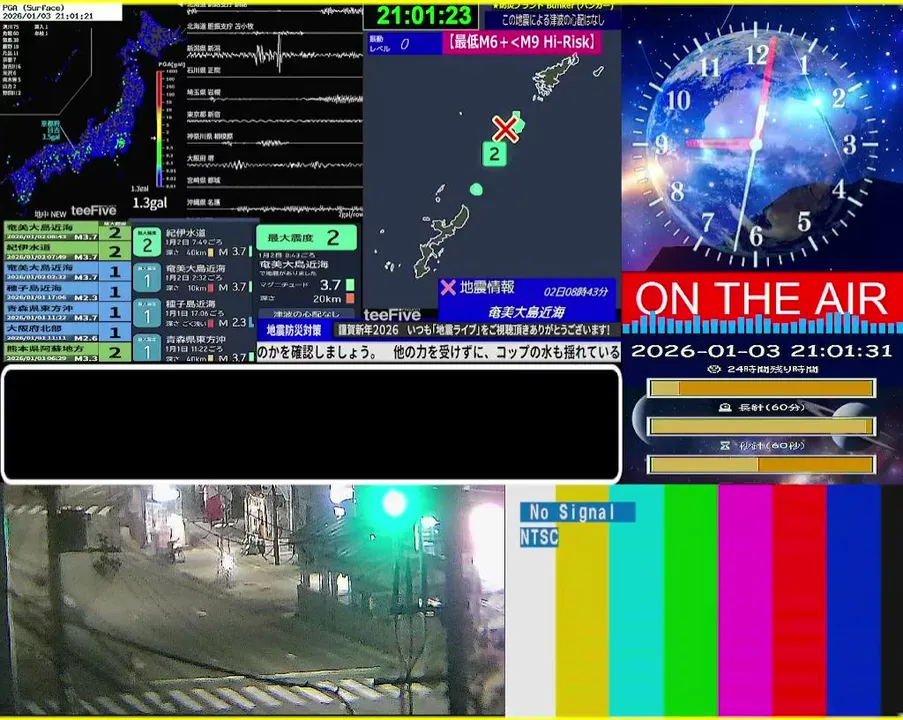Click the 埼玉県 岩槻 waveform label
The image size is (903, 720).
(x=203, y=92)
